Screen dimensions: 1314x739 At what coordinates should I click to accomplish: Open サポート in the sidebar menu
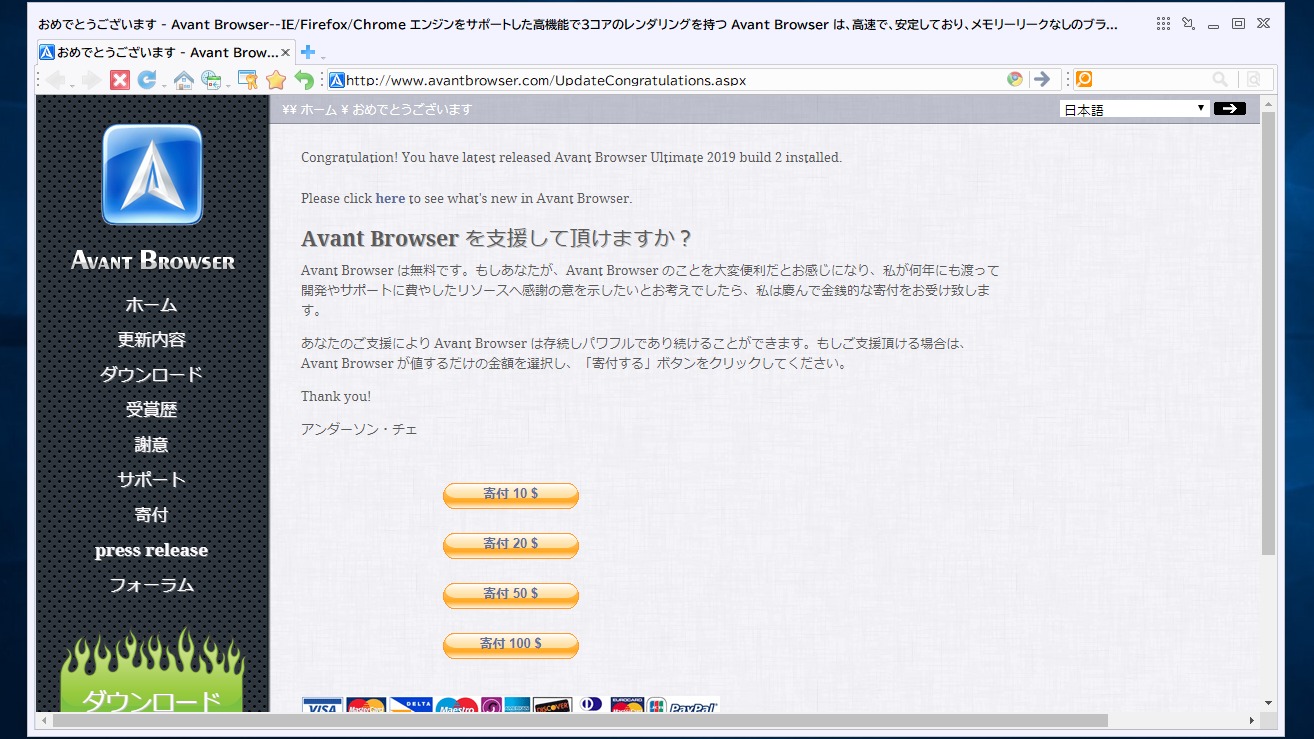(x=151, y=480)
